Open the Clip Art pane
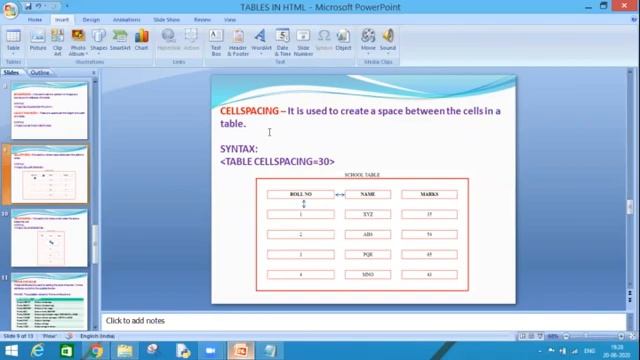Viewport: 640px width, 360px height. (58, 41)
